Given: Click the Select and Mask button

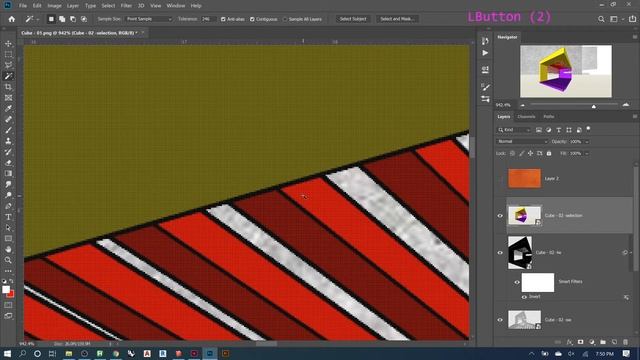Looking at the screenshot, I should coord(397,19).
